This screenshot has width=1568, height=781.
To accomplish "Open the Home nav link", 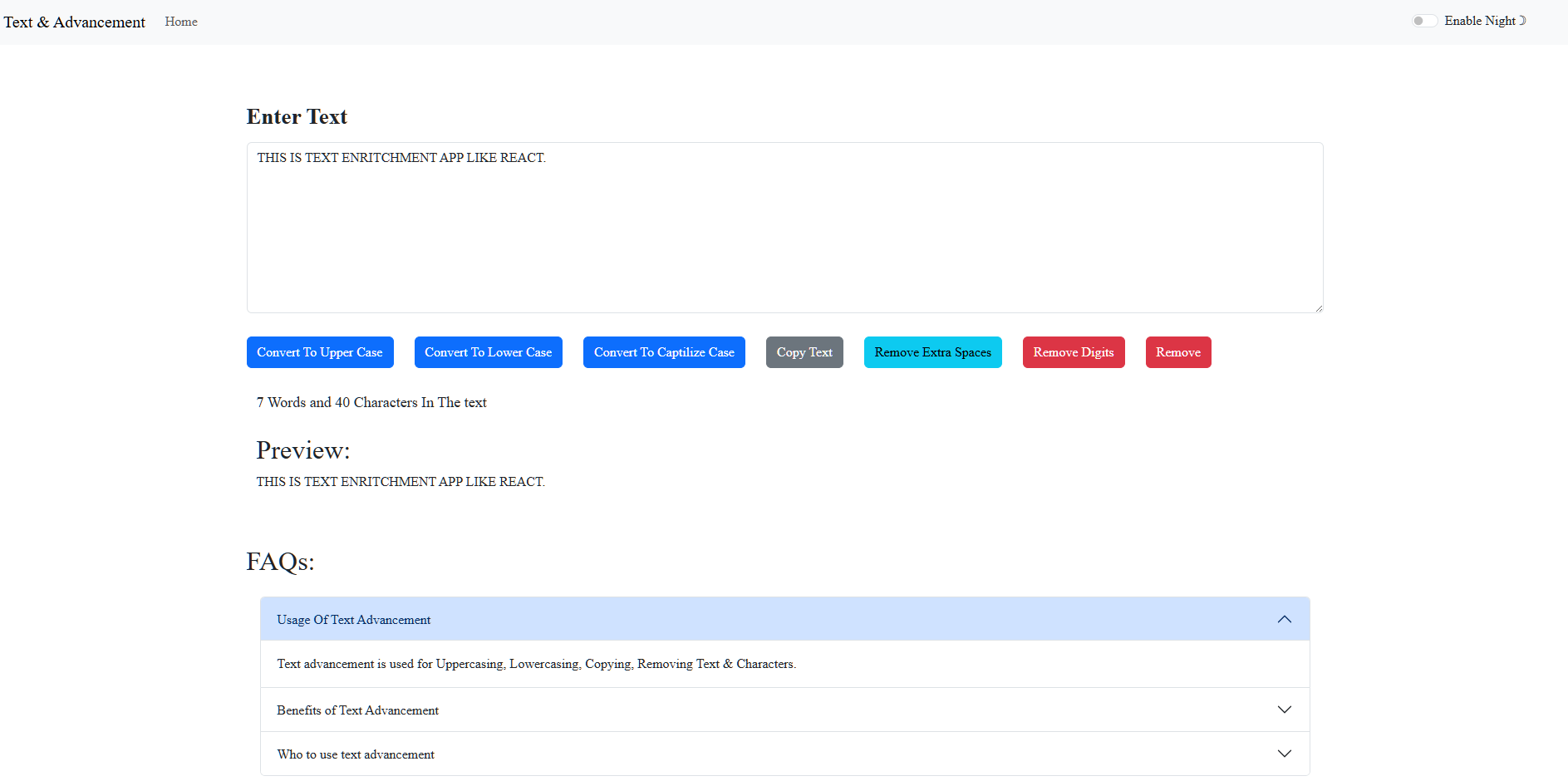I will [181, 22].
